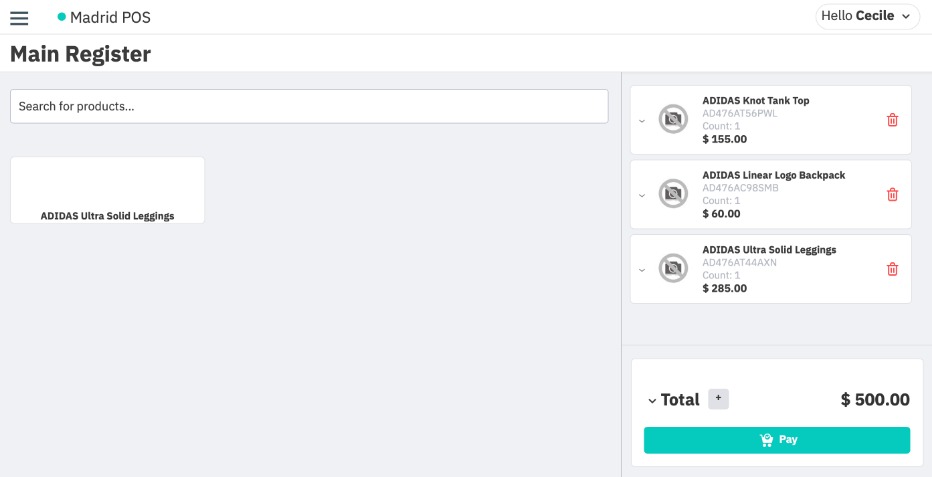Expand the Total breakdown chevron
The width and height of the screenshot is (932, 477).
652,401
